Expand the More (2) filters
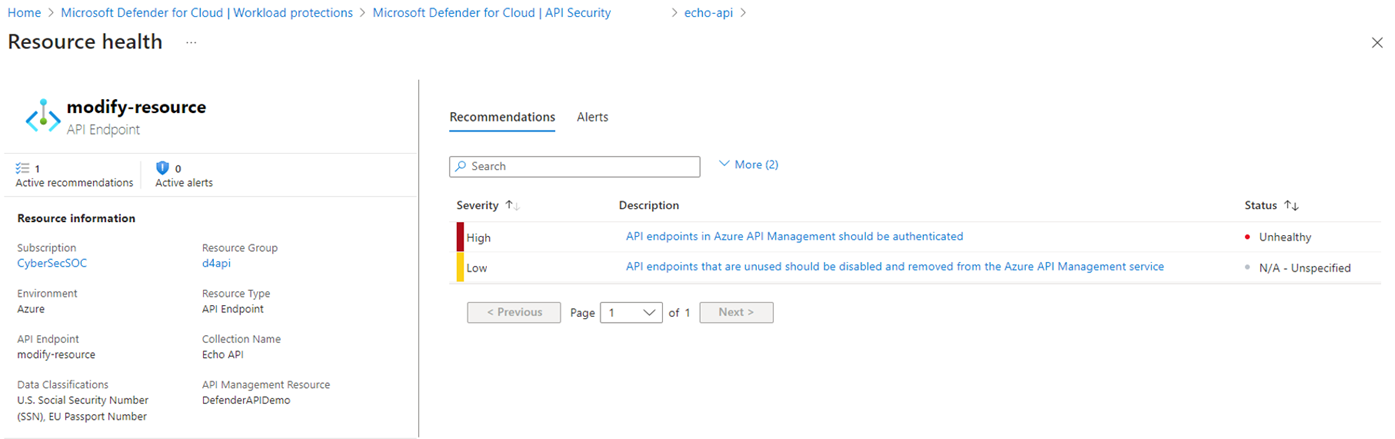The height and width of the screenshot is (439, 1395). click(749, 165)
